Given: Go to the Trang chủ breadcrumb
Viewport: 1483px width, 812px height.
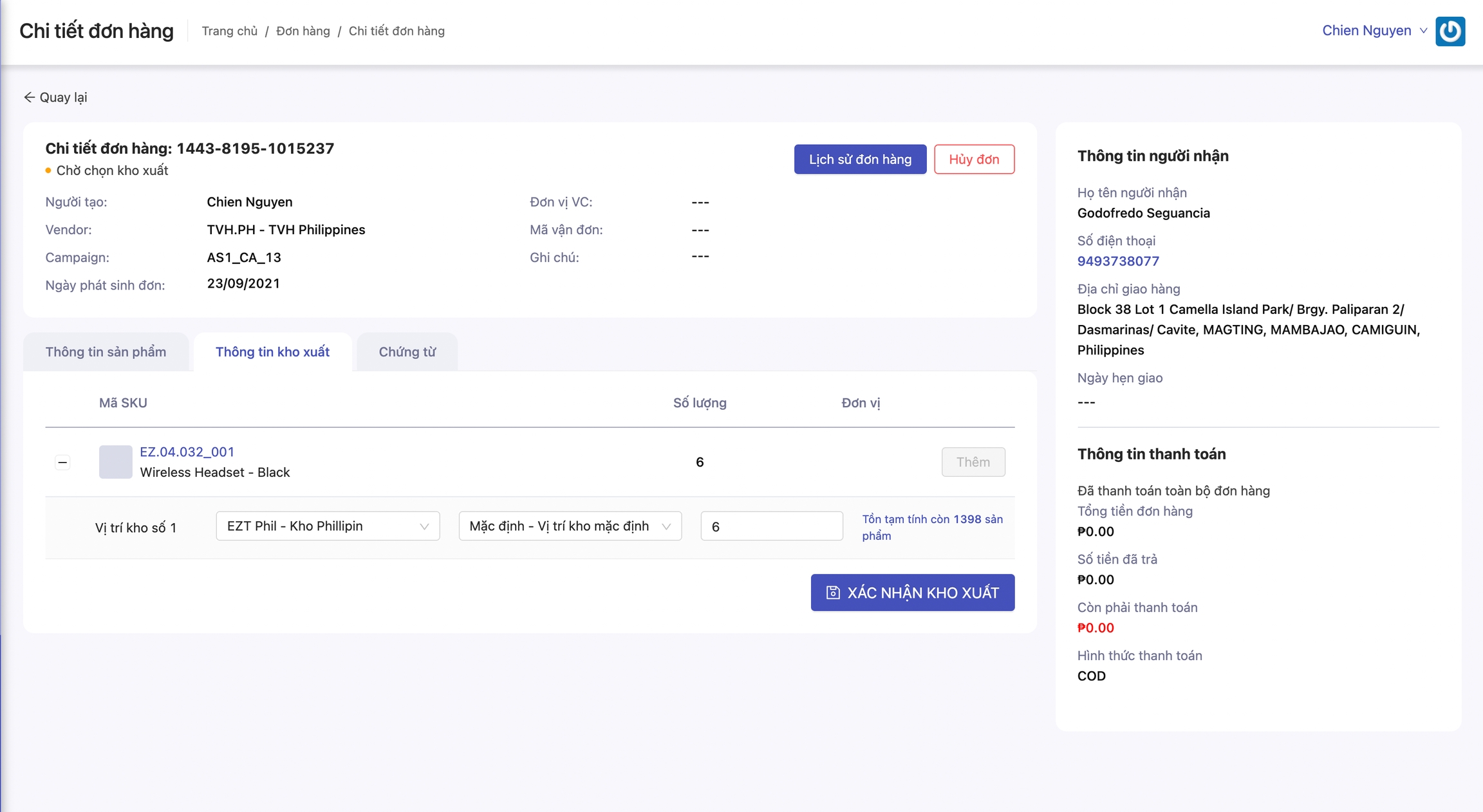Looking at the screenshot, I should [229, 31].
